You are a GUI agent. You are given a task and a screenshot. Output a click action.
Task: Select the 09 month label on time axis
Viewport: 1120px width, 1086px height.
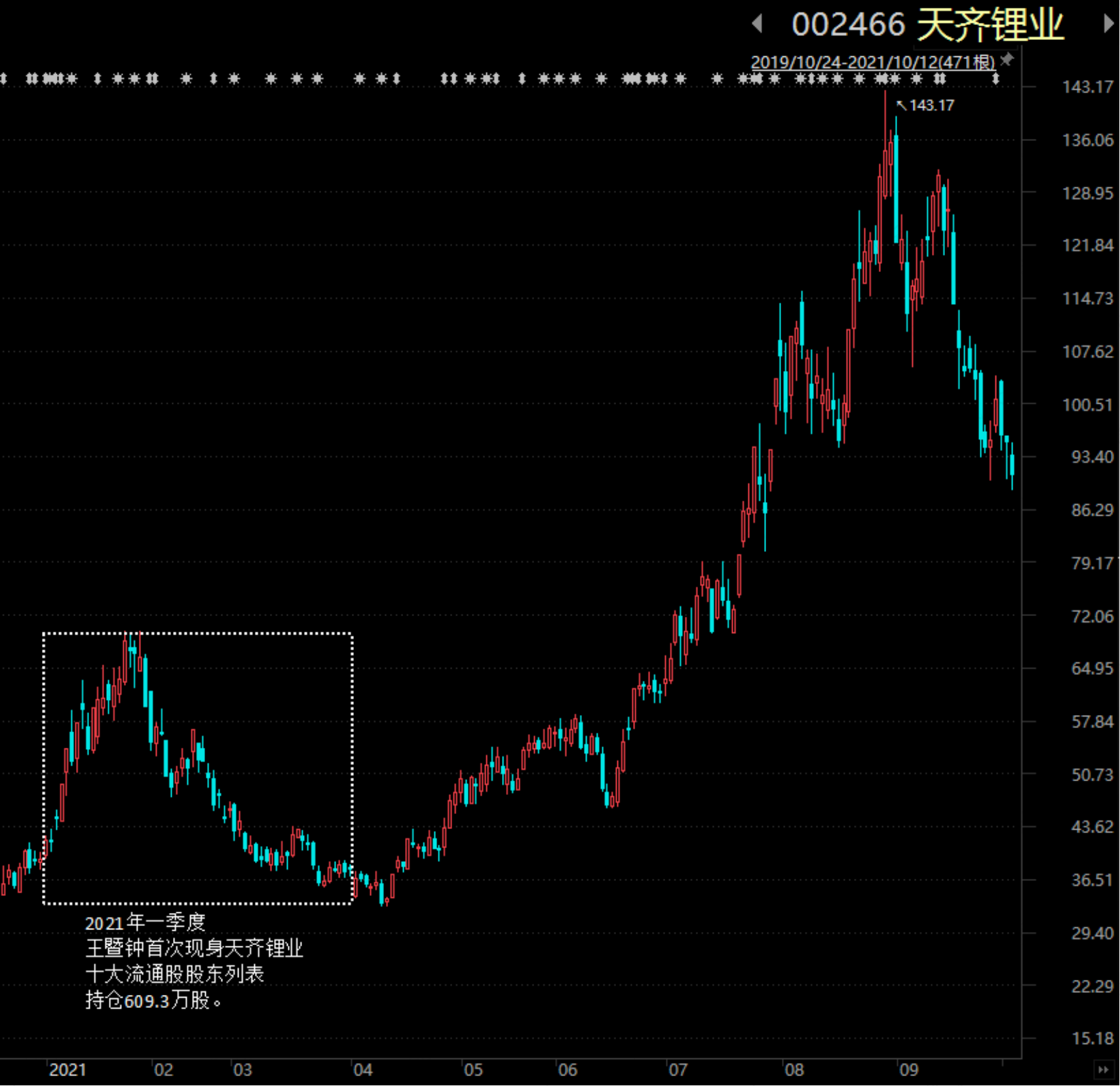pos(908,1070)
